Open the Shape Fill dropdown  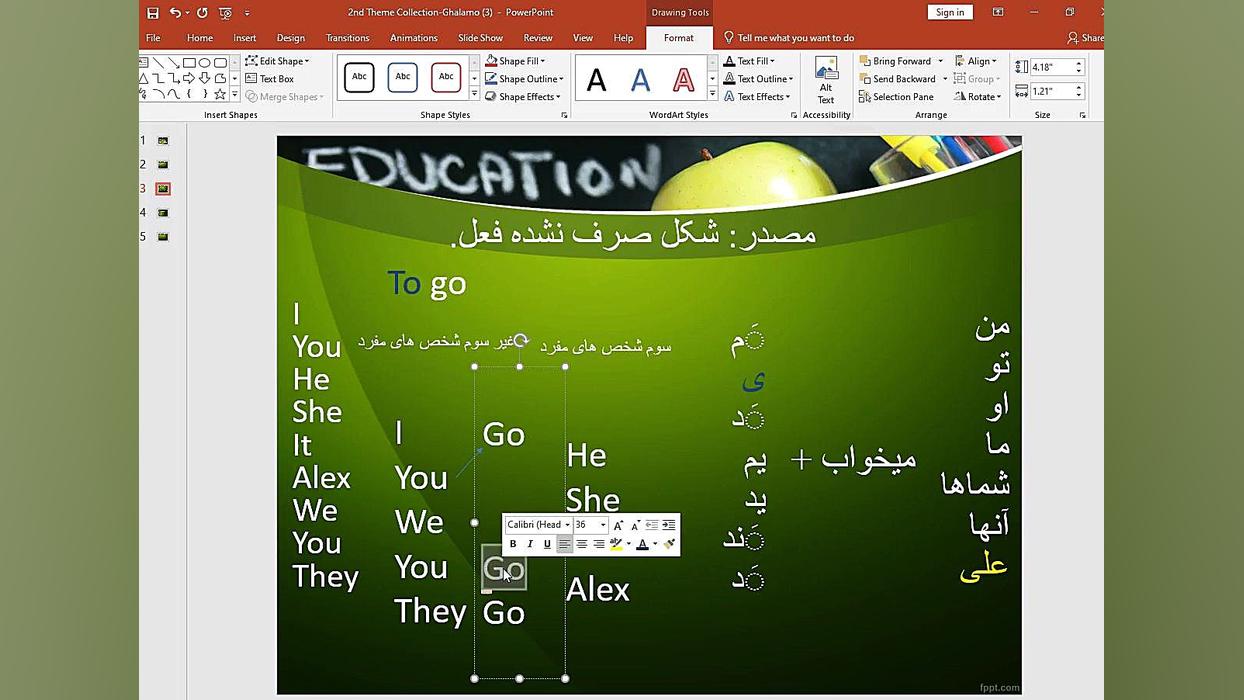click(x=515, y=61)
